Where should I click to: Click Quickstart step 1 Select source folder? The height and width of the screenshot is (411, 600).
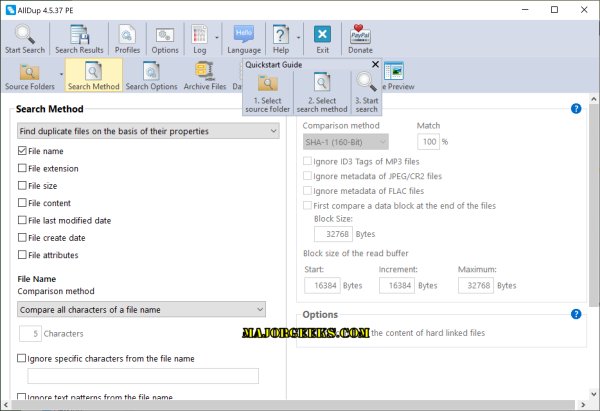[x=267, y=93]
